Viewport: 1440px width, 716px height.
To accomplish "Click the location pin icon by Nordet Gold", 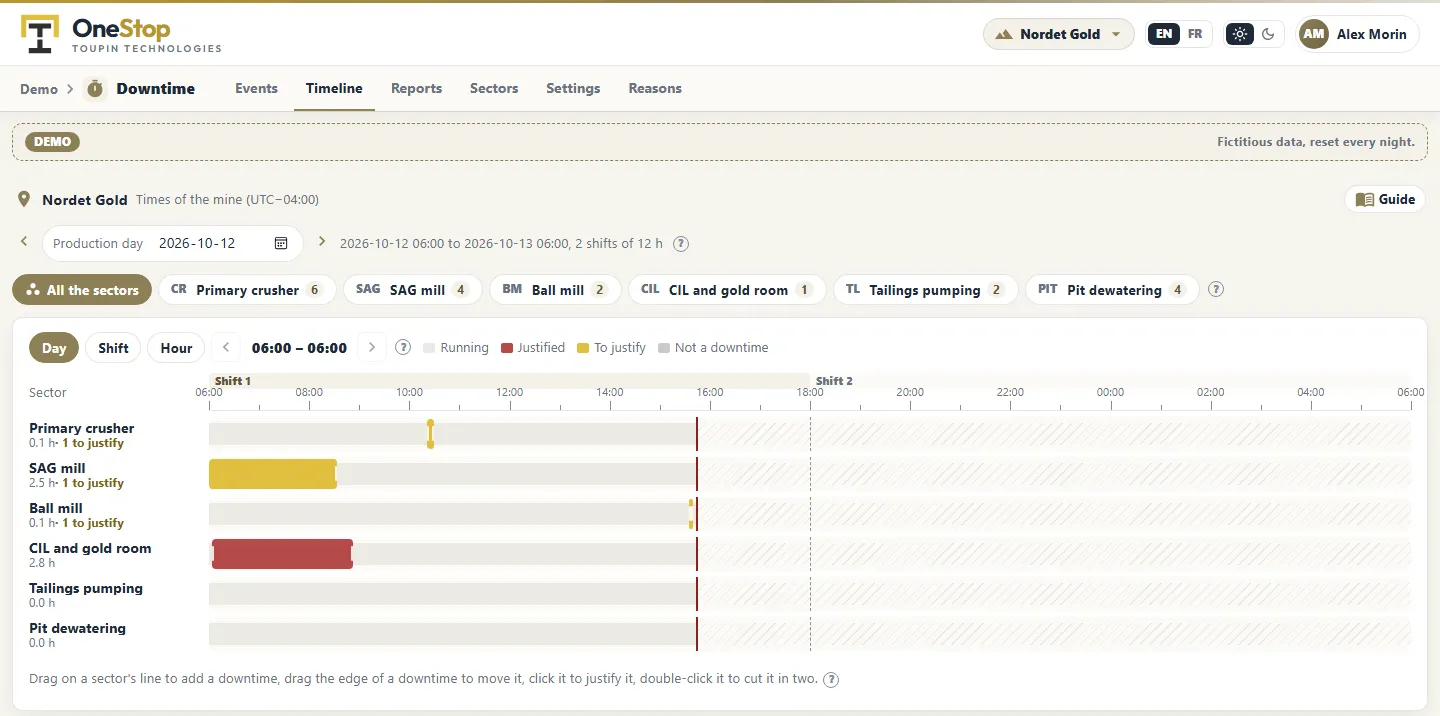I will pyautogui.click(x=25, y=200).
